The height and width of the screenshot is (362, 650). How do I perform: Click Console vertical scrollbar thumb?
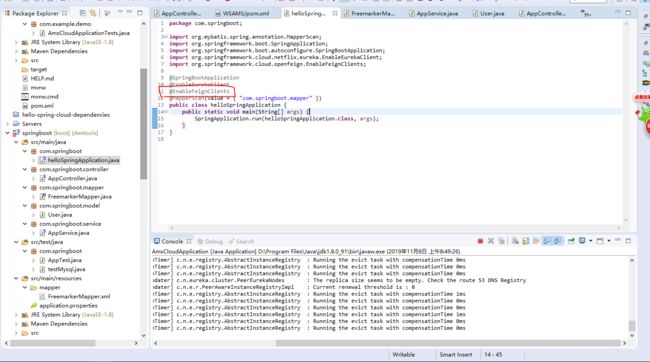[x=632, y=326]
